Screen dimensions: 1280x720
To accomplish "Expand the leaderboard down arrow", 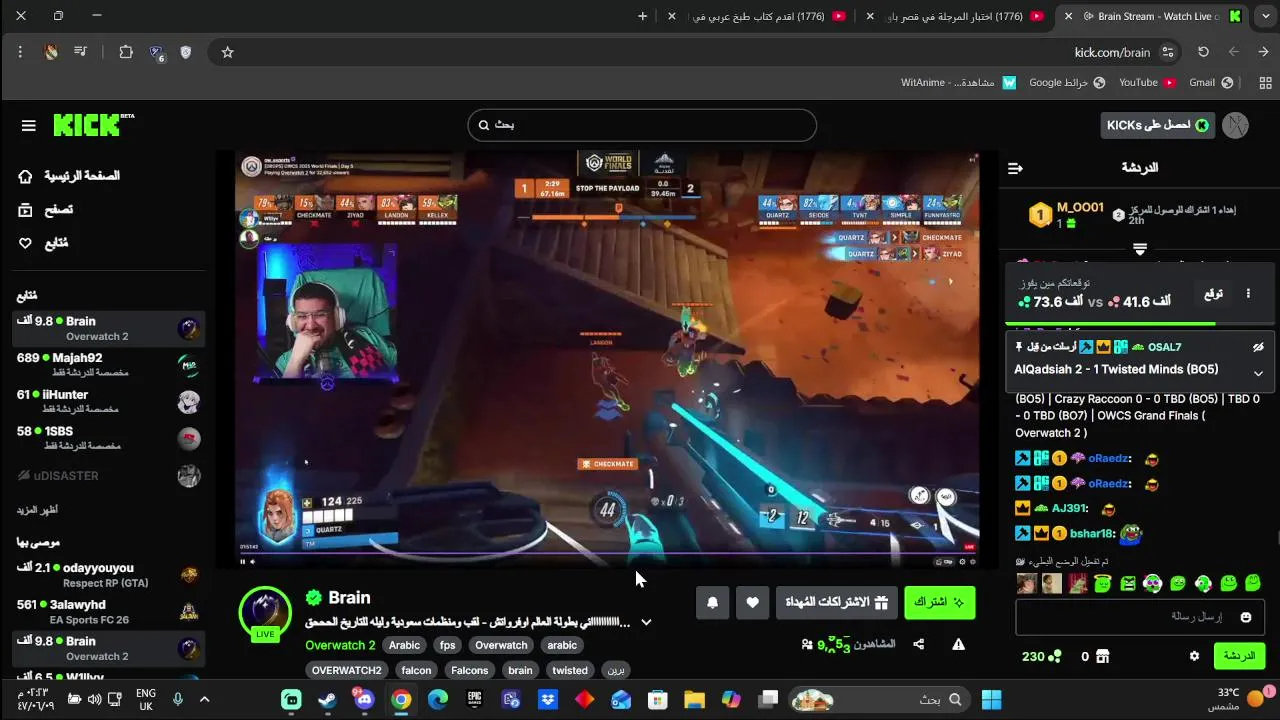I will point(1140,248).
